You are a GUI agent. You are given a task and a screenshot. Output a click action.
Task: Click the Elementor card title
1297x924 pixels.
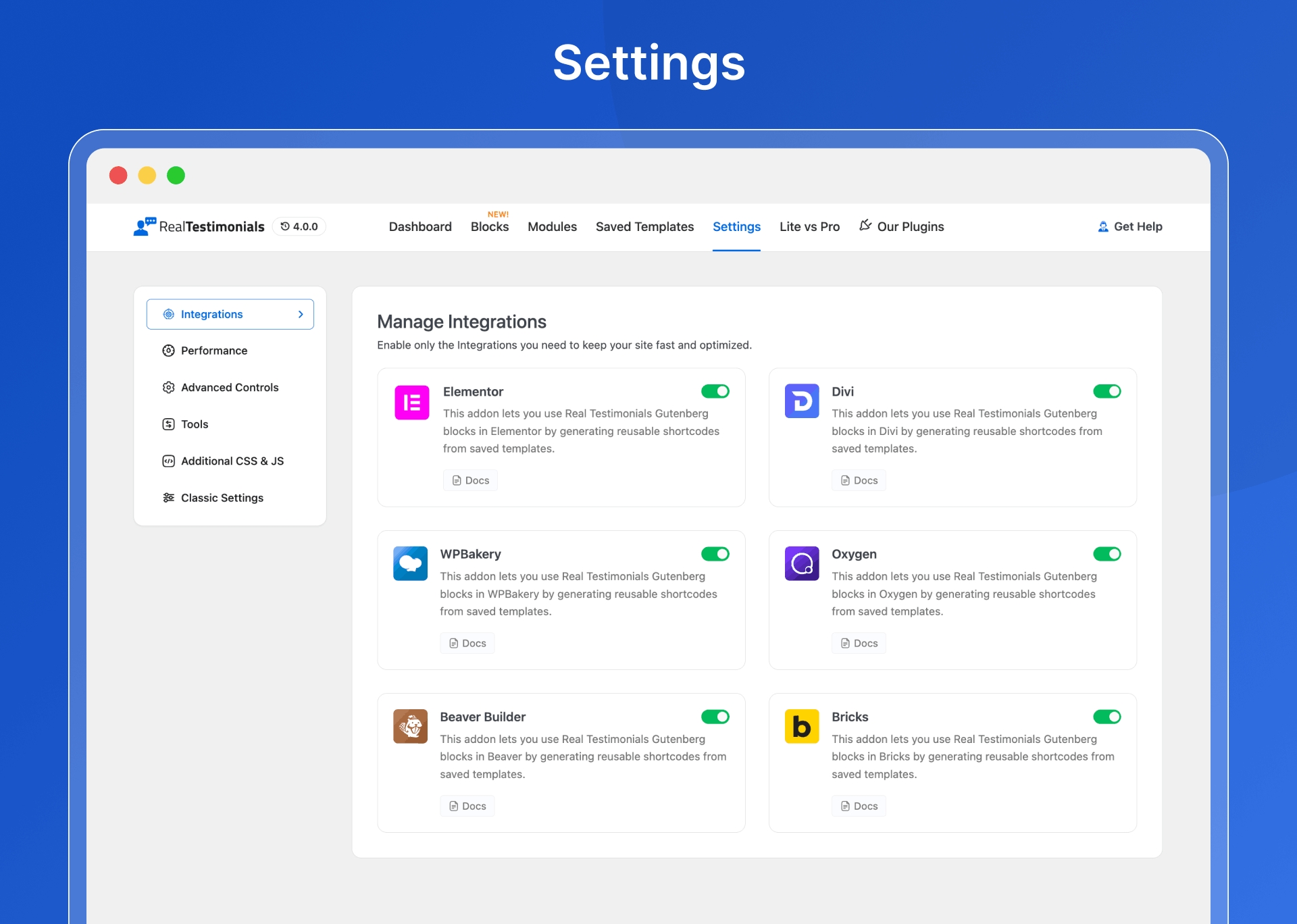tap(473, 392)
